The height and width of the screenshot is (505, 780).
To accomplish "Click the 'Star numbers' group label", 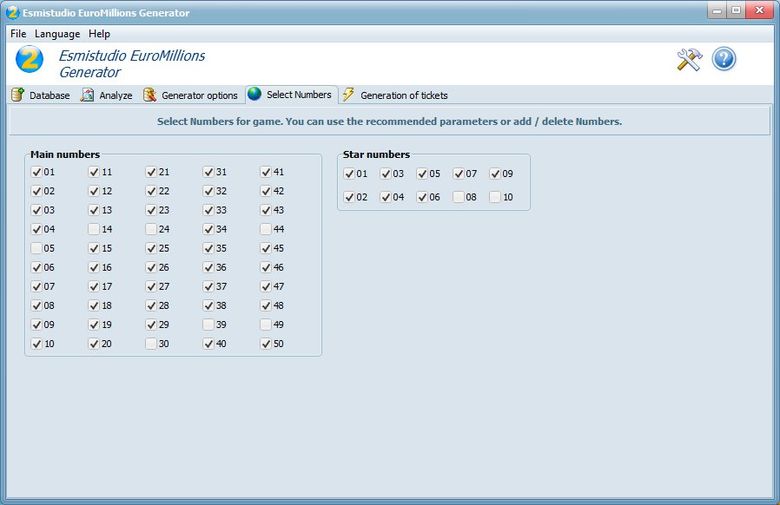I will tap(377, 155).
